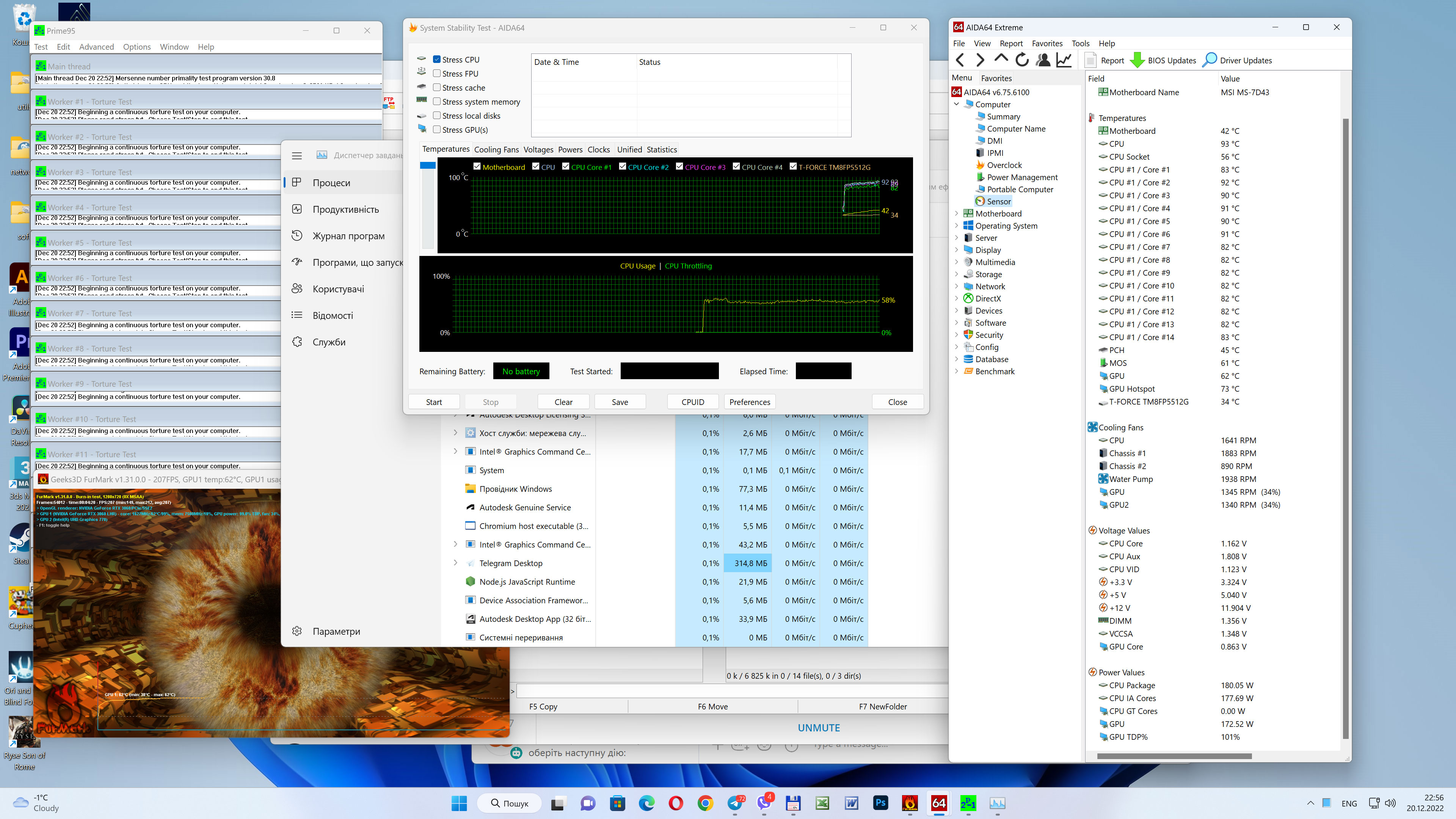Open taskbar clock and date
Image resolution: width=1456 pixels, height=819 pixels.
pos(1425,803)
